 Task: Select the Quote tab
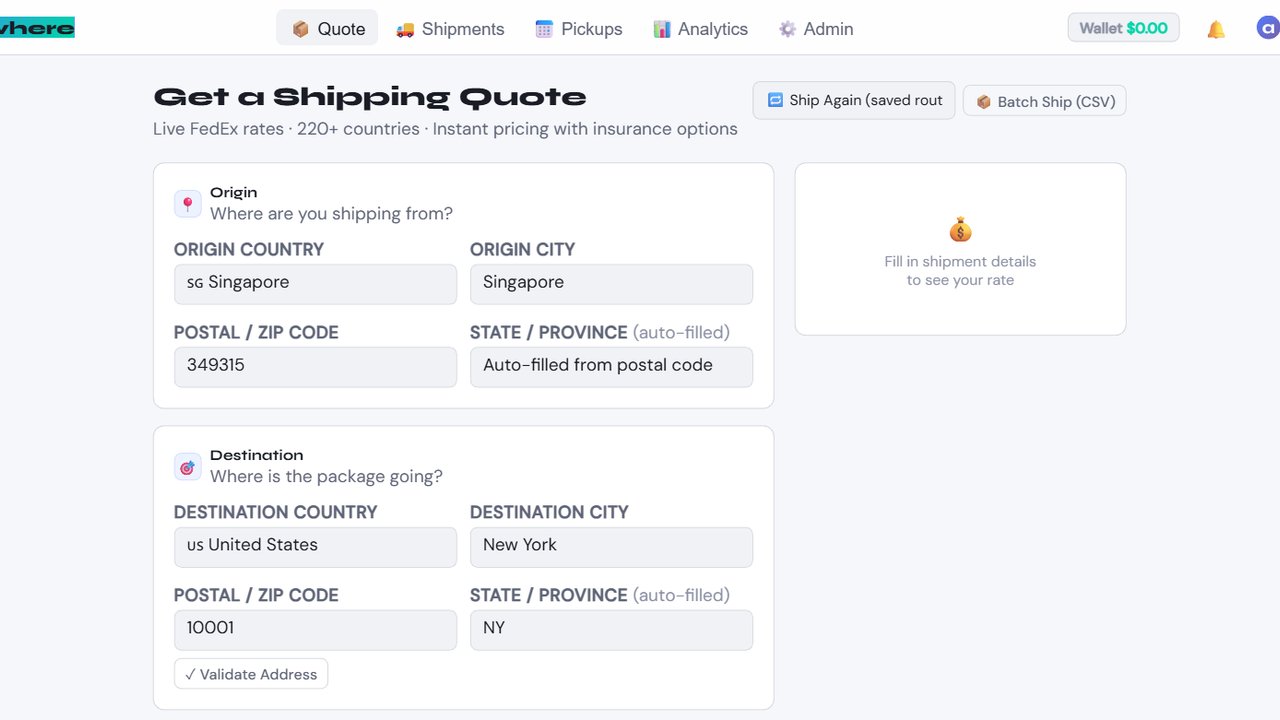(x=327, y=29)
